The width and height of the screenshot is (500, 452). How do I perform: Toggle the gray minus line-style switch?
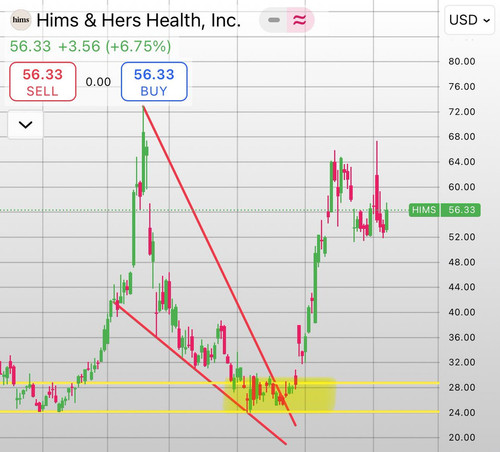[x=274, y=20]
